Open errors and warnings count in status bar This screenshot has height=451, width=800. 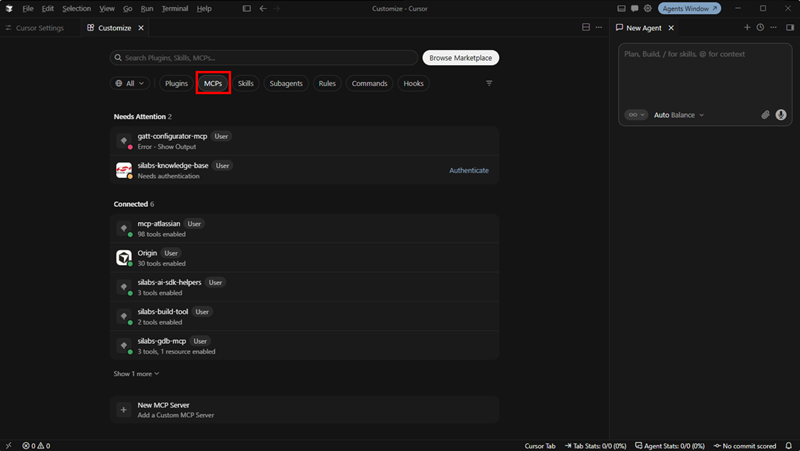(x=36, y=445)
